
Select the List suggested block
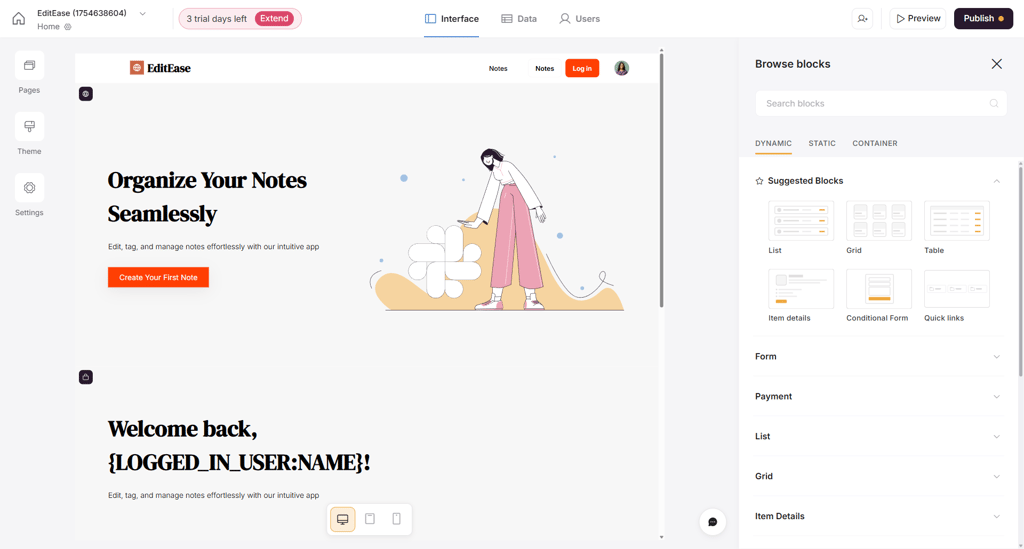click(x=801, y=228)
